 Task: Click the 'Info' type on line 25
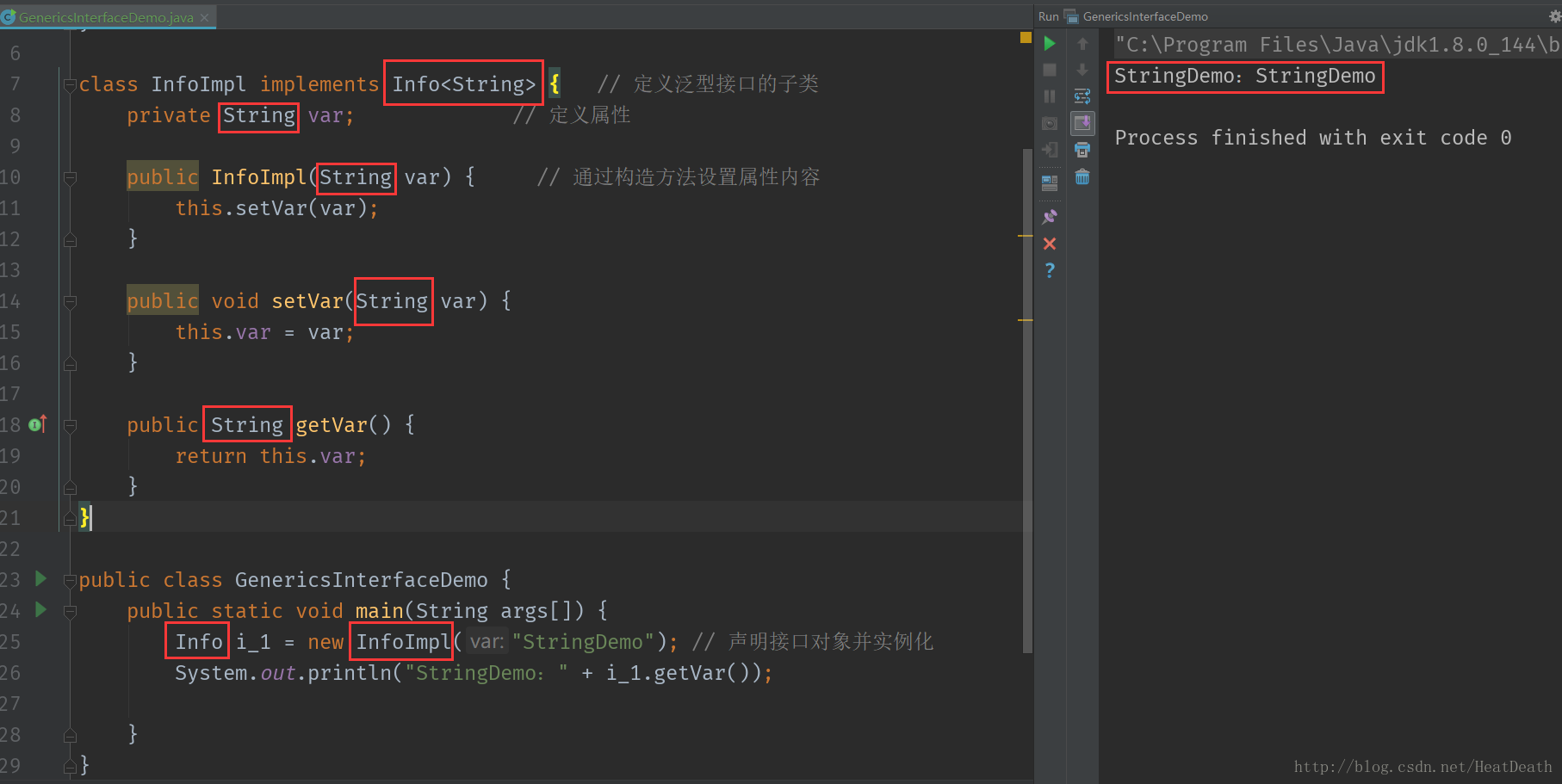click(x=199, y=642)
